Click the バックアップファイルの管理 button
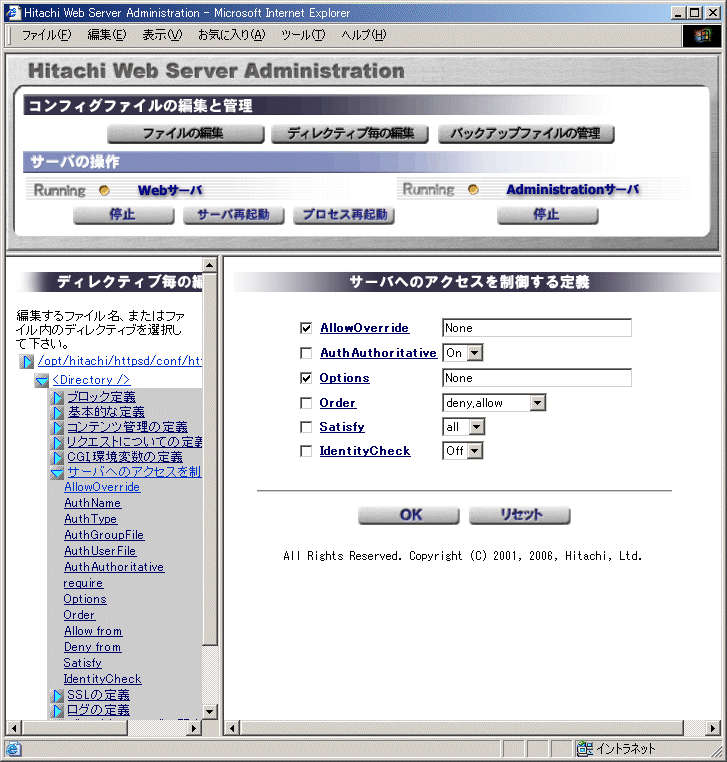Screen dimensions: 727x762 (526, 134)
